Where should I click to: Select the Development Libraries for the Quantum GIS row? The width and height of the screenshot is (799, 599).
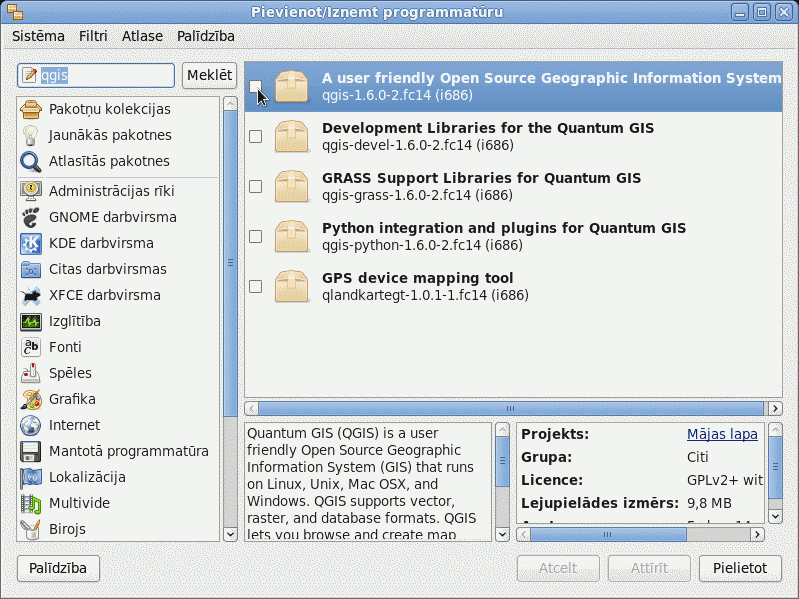pyautogui.click(x=513, y=137)
